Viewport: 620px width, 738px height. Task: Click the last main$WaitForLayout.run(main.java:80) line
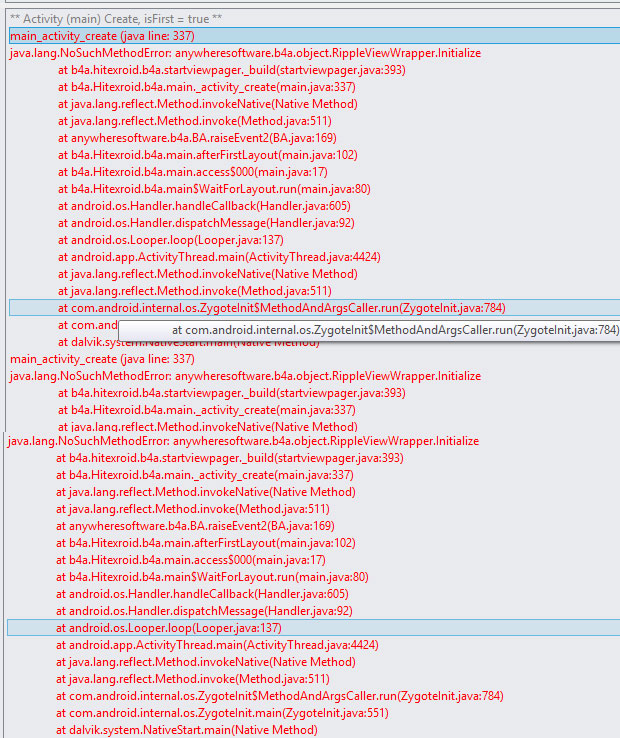[212, 577]
